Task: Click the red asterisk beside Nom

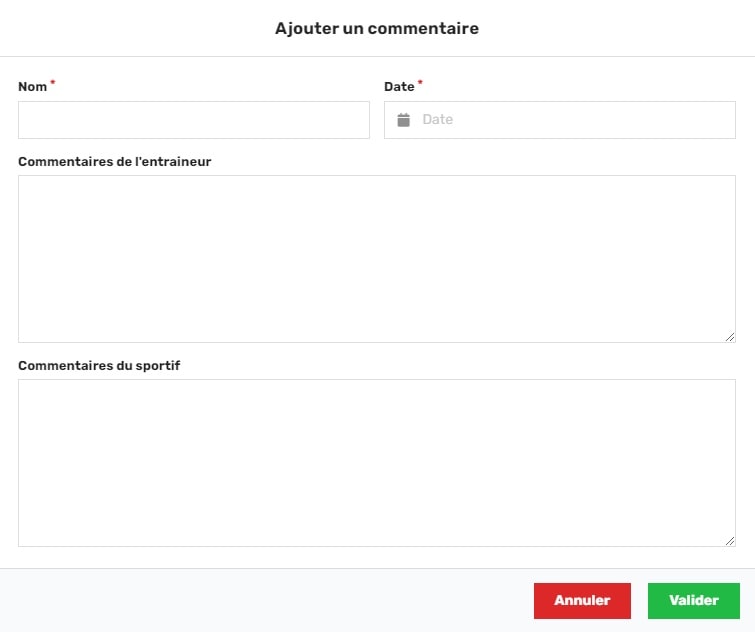Action: (53, 82)
